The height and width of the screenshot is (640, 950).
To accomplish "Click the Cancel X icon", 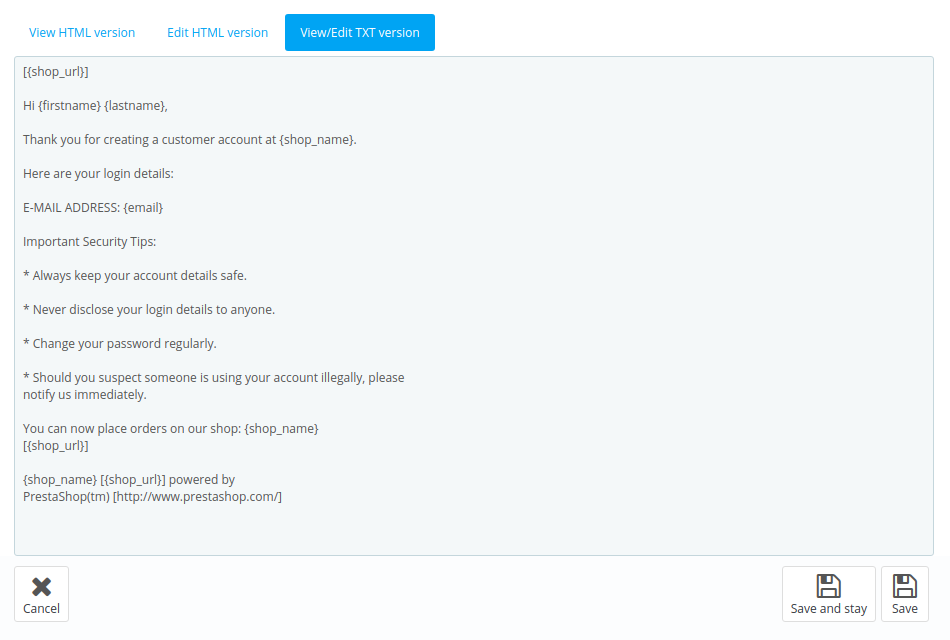I will pyautogui.click(x=41, y=587).
